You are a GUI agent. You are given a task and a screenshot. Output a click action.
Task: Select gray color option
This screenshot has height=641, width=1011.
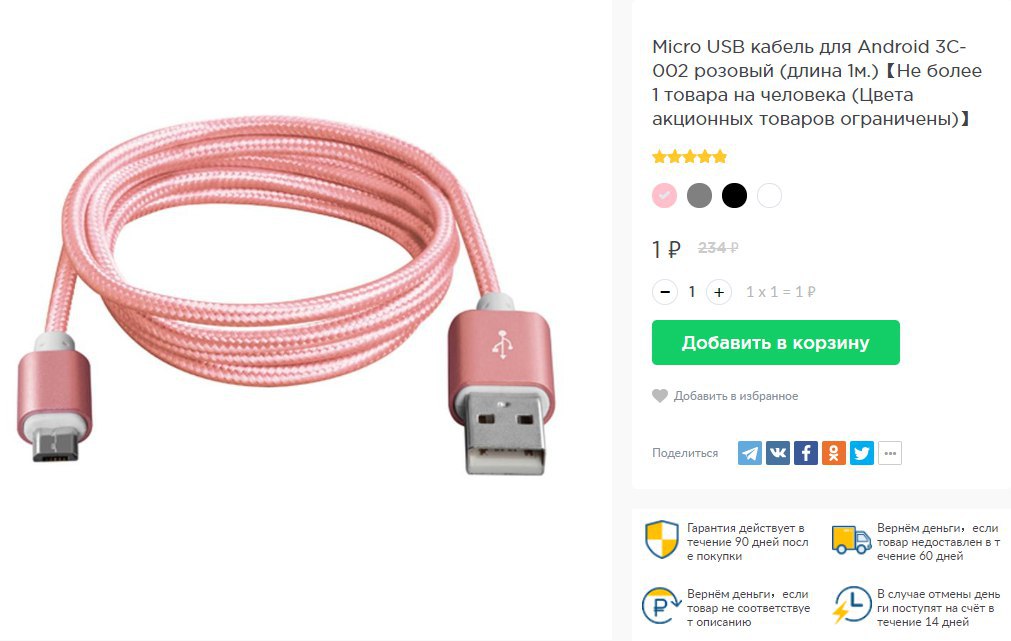pyautogui.click(x=700, y=195)
